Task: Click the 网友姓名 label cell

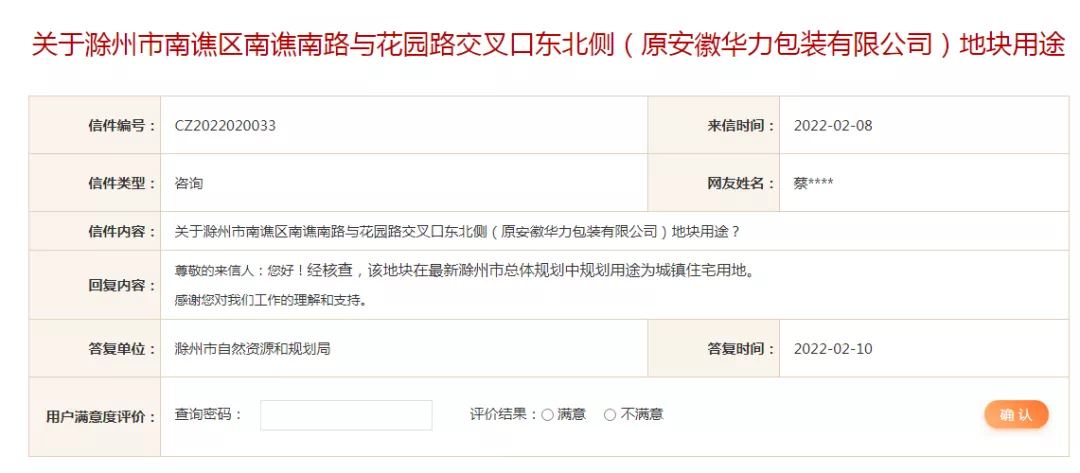Action: click(x=714, y=183)
